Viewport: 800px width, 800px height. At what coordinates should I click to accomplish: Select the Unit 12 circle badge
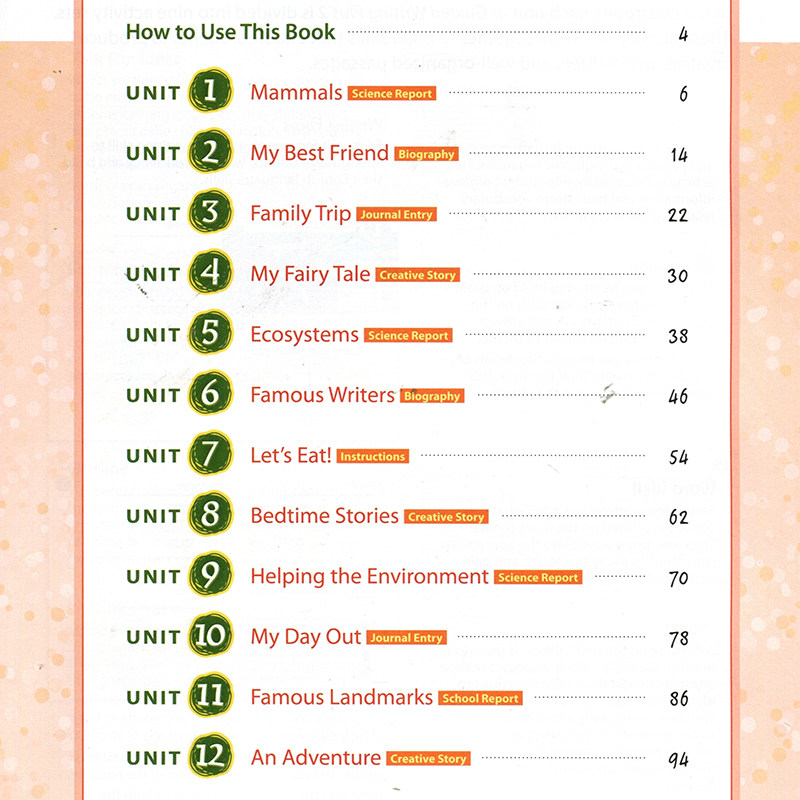[210, 757]
